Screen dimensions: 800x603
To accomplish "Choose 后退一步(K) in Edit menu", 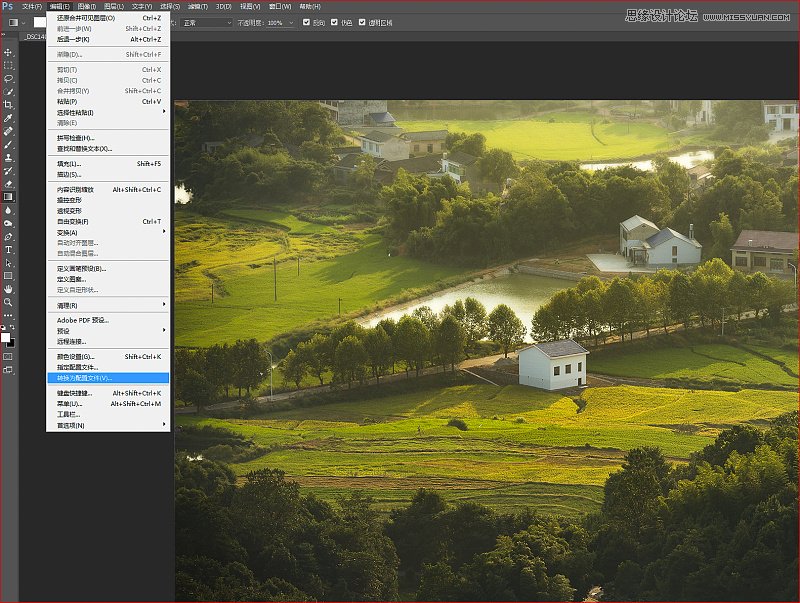I will point(108,39).
